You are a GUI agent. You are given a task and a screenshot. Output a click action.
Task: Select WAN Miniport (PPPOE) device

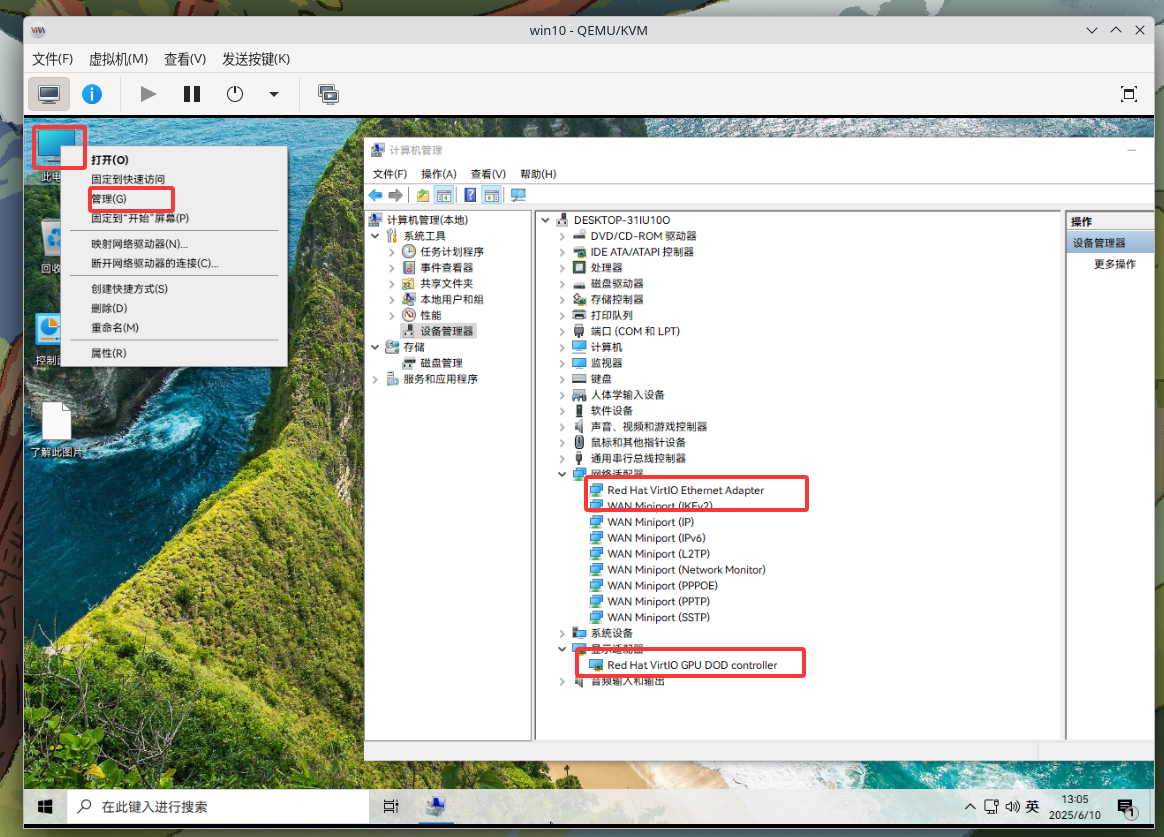(662, 586)
